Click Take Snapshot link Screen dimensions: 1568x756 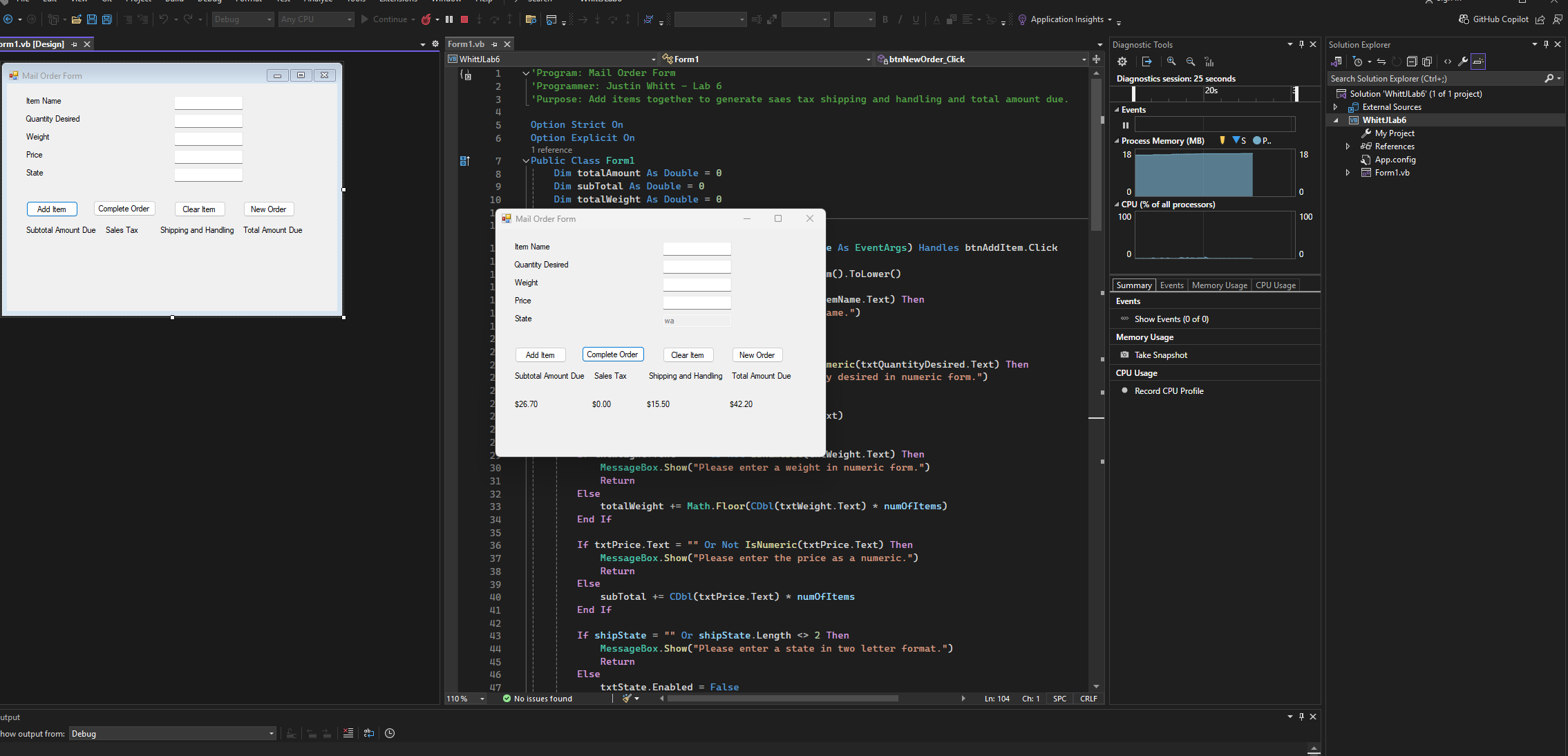tap(1160, 355)
